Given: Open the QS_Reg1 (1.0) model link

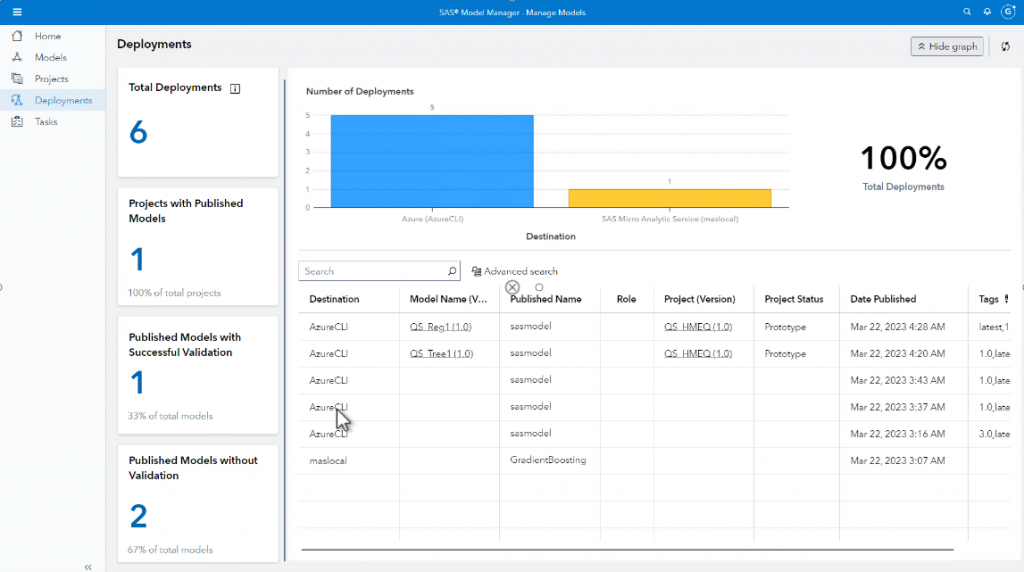Looking at the screenshot, I should [x=440, y=327].
